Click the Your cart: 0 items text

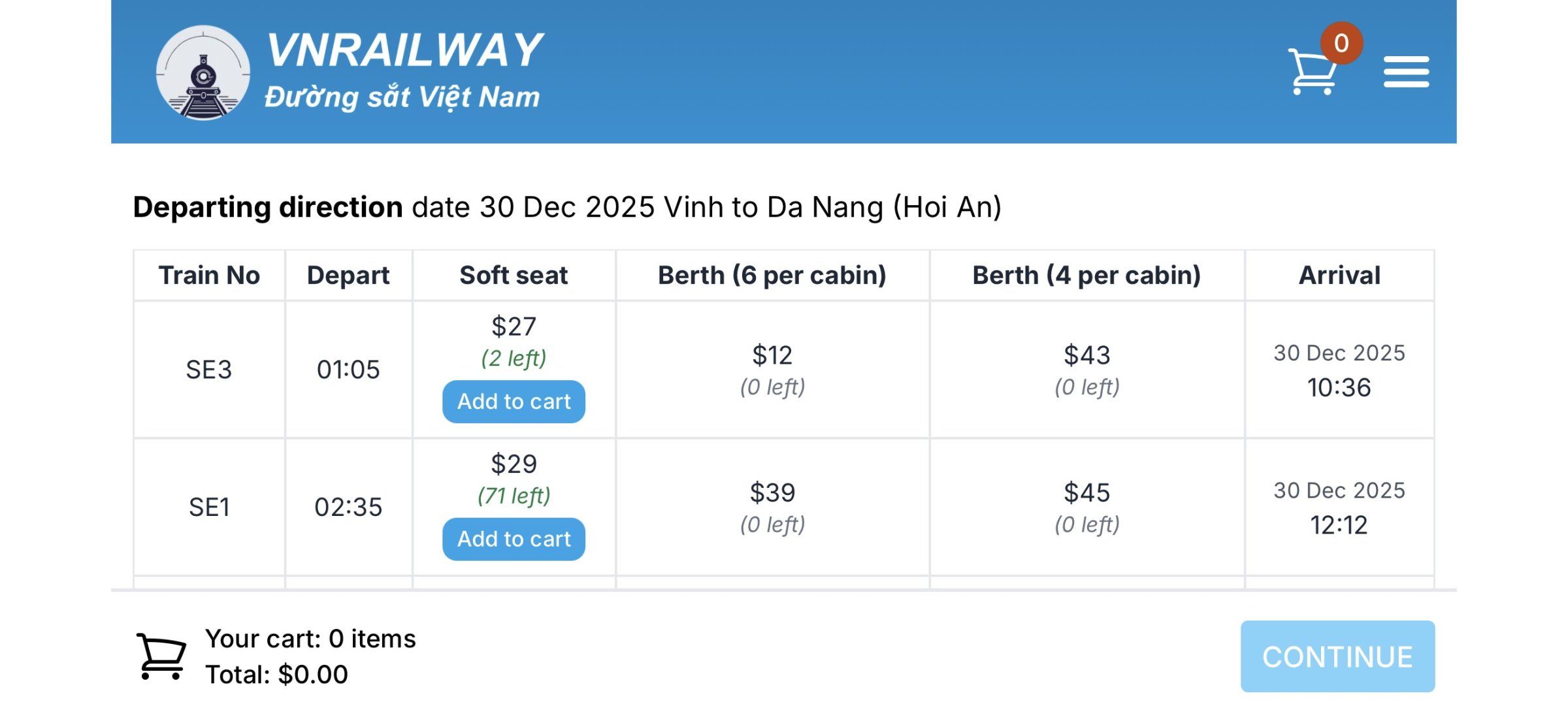(x=310, y=639)
